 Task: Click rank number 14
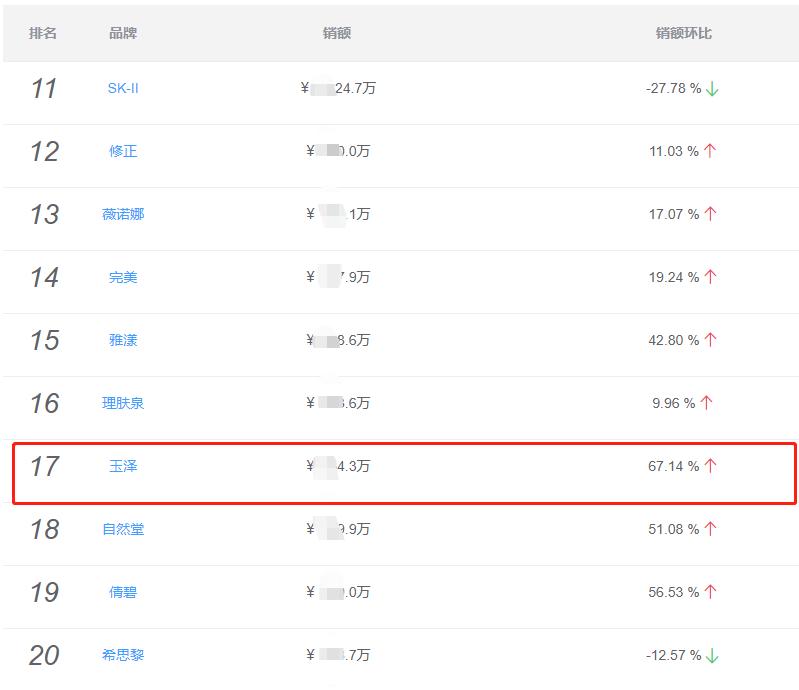(x=44, y=278)
